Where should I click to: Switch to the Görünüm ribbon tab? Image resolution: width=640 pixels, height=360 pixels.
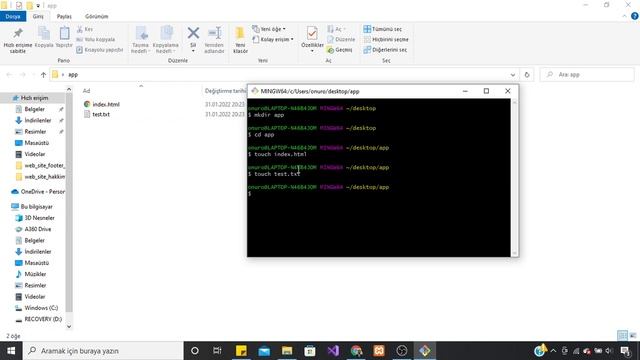point(97,16)
